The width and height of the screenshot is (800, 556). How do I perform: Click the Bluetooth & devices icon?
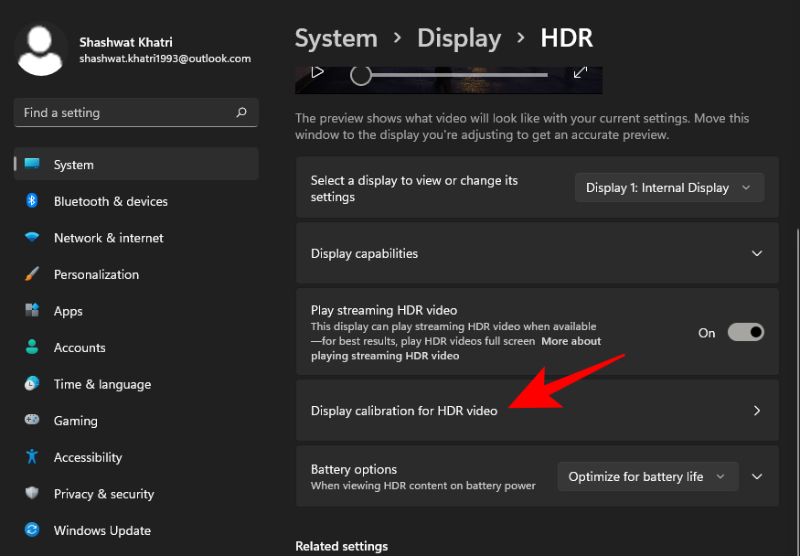pyautogui.click(x=32, y=201)
